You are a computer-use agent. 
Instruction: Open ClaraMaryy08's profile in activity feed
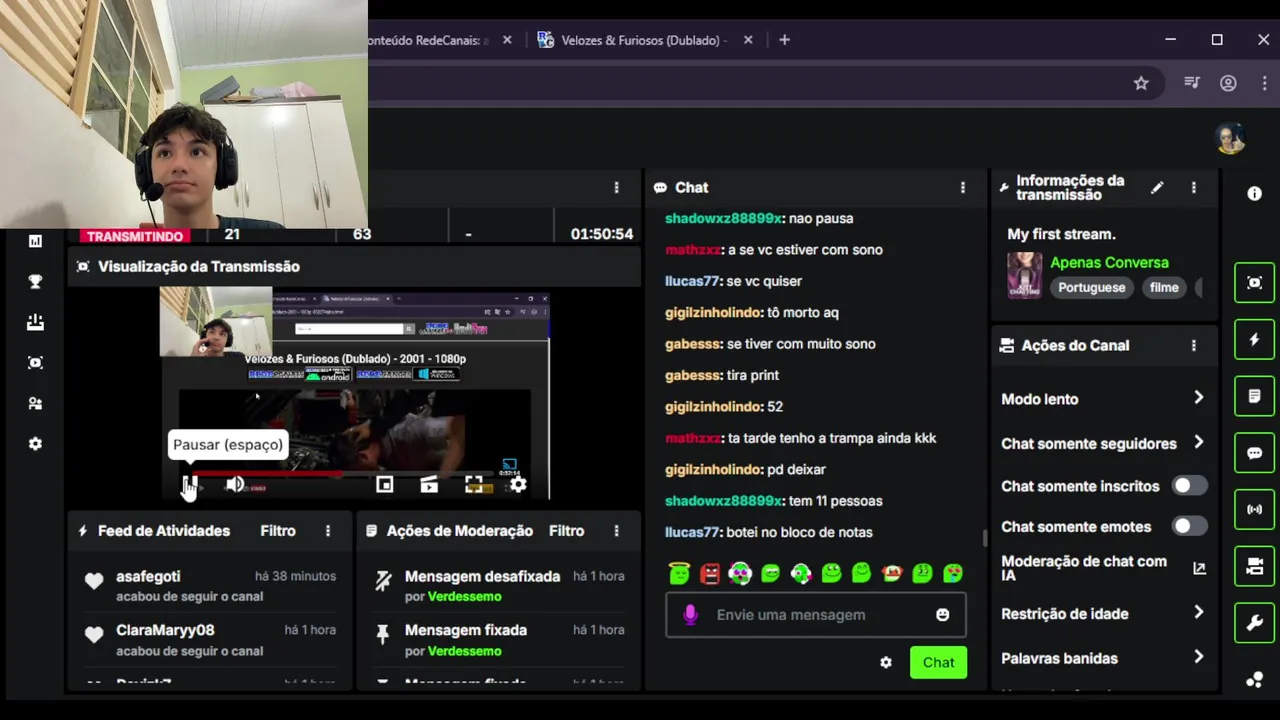(x=165, y=630)
